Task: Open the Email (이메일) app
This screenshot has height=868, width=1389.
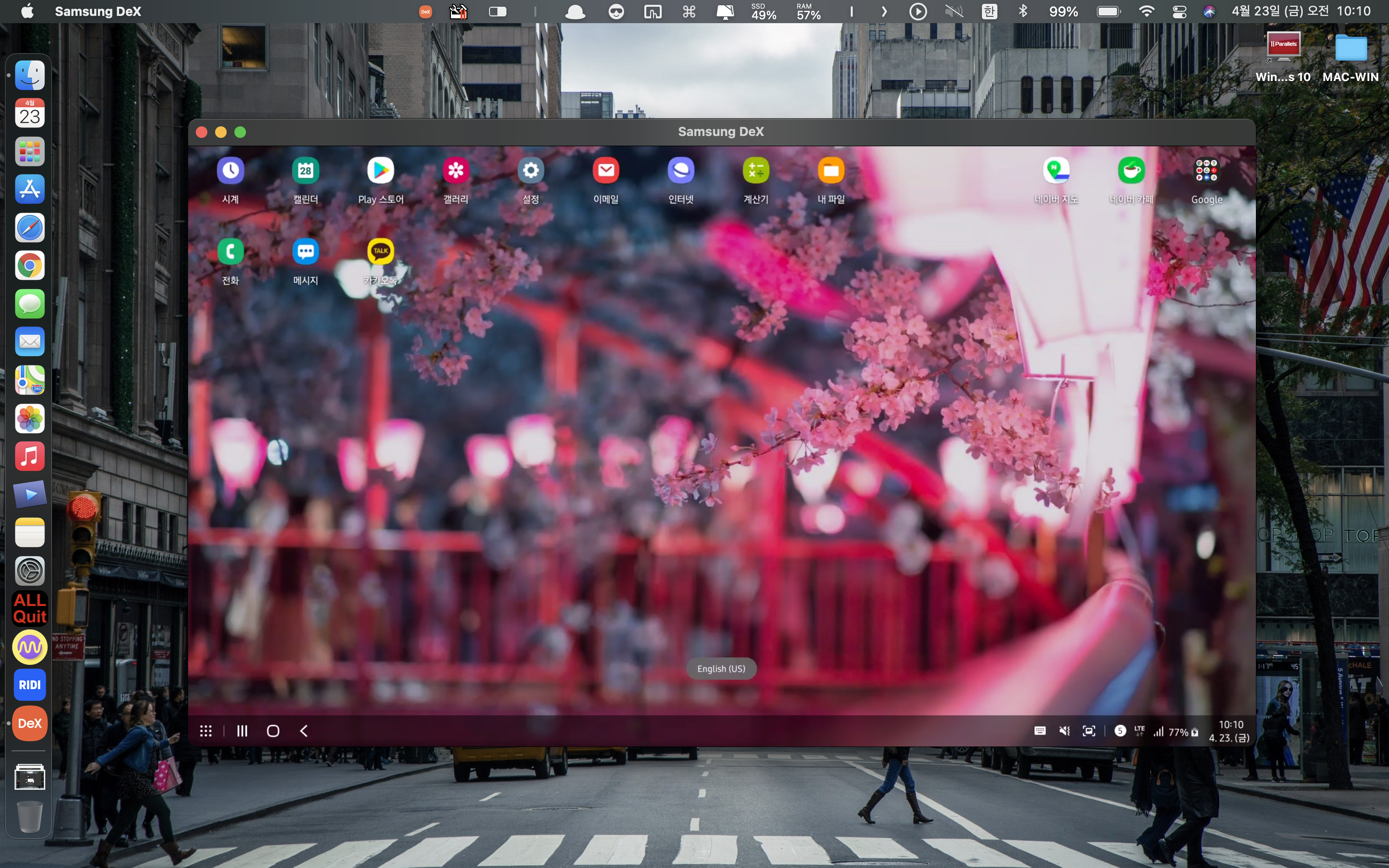Action: point(606,171)
